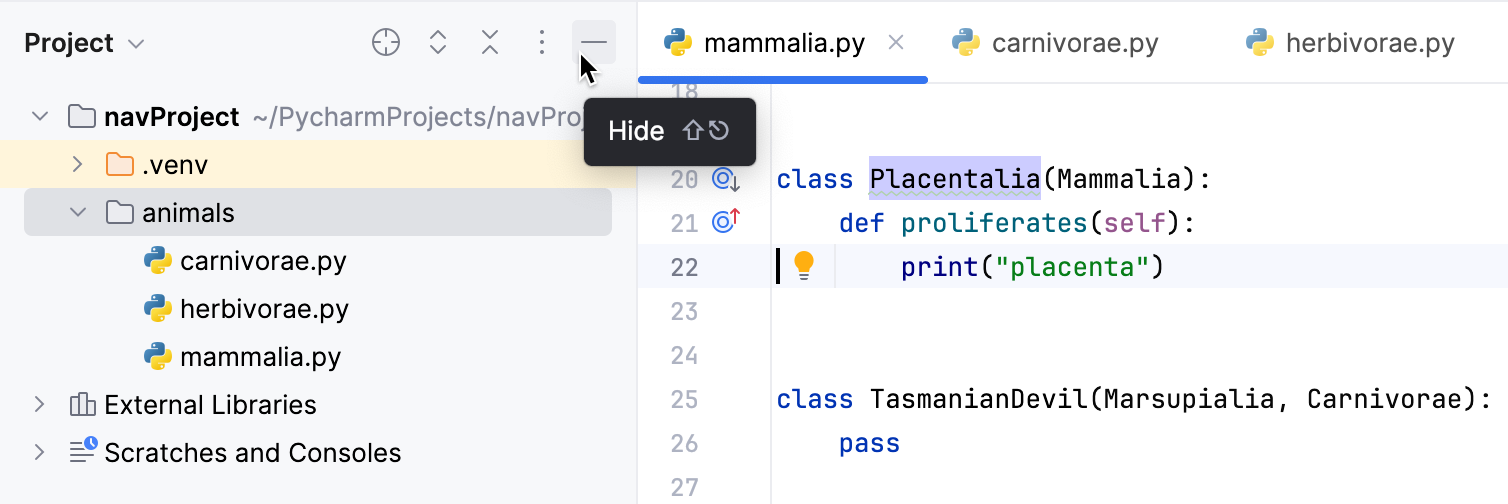Expand the .venv folder
This screenshot has height=504, width=1508.
tap(77, 164)
